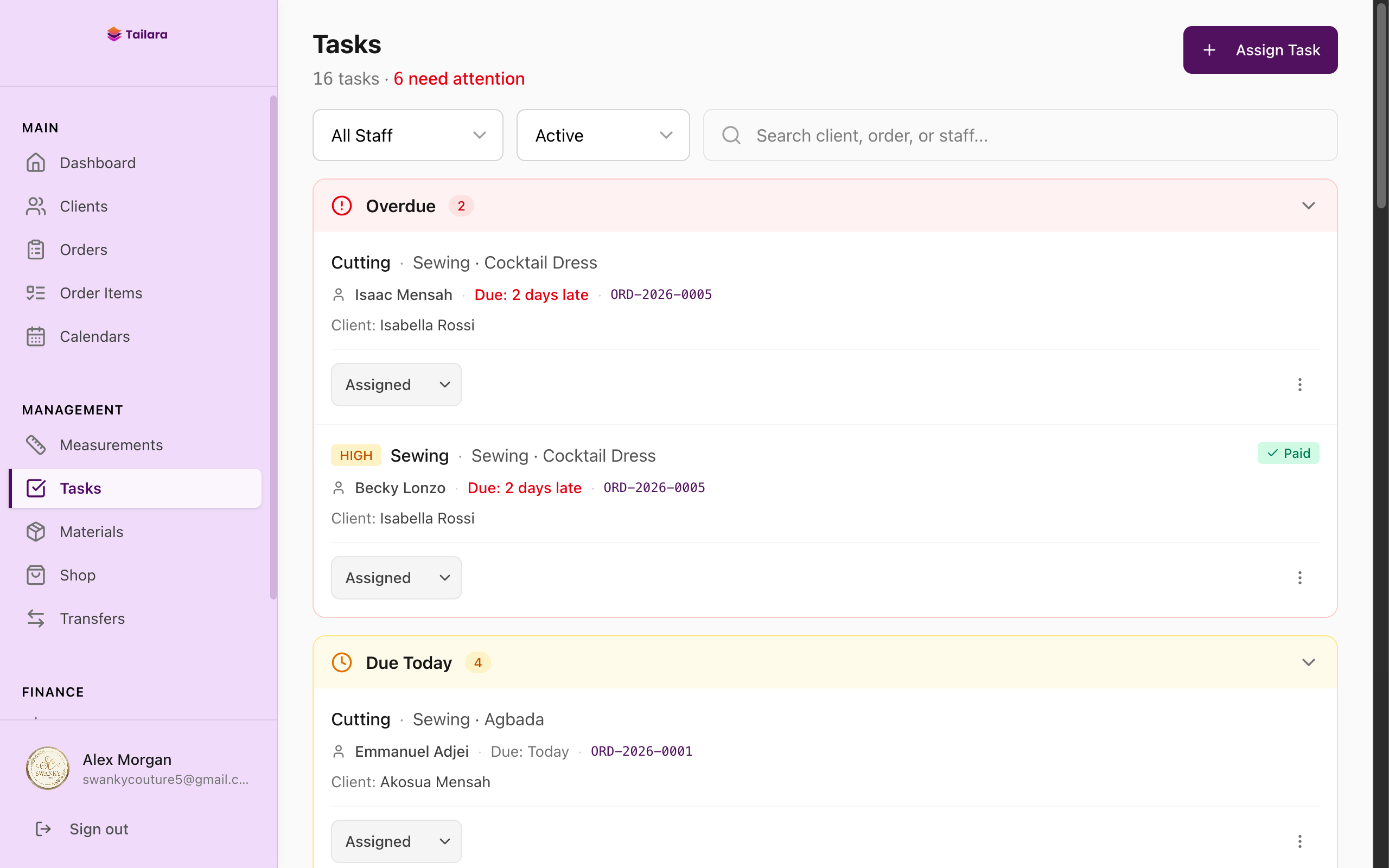Open the Shop bag icon
This screenshot has height=868, width=1389.
(36, 575)
